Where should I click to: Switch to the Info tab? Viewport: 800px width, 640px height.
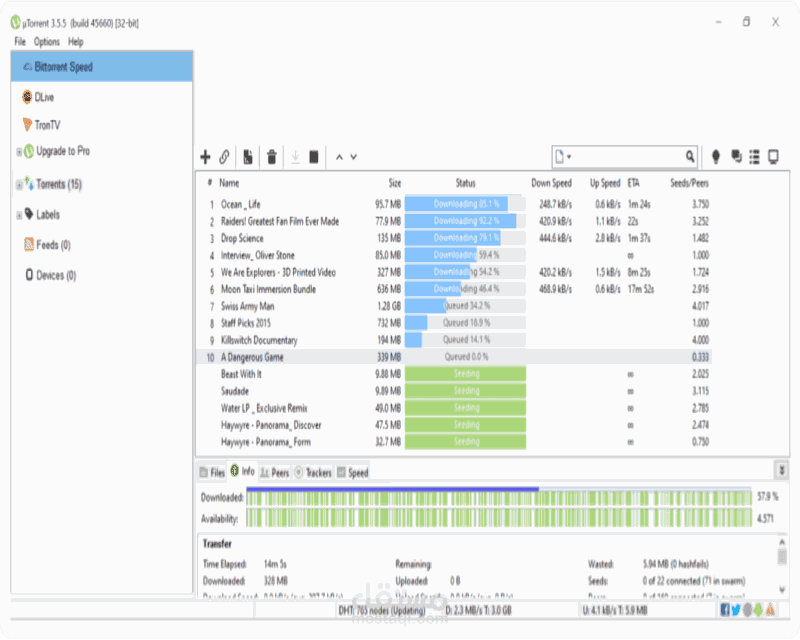click(x=243, y=471)
